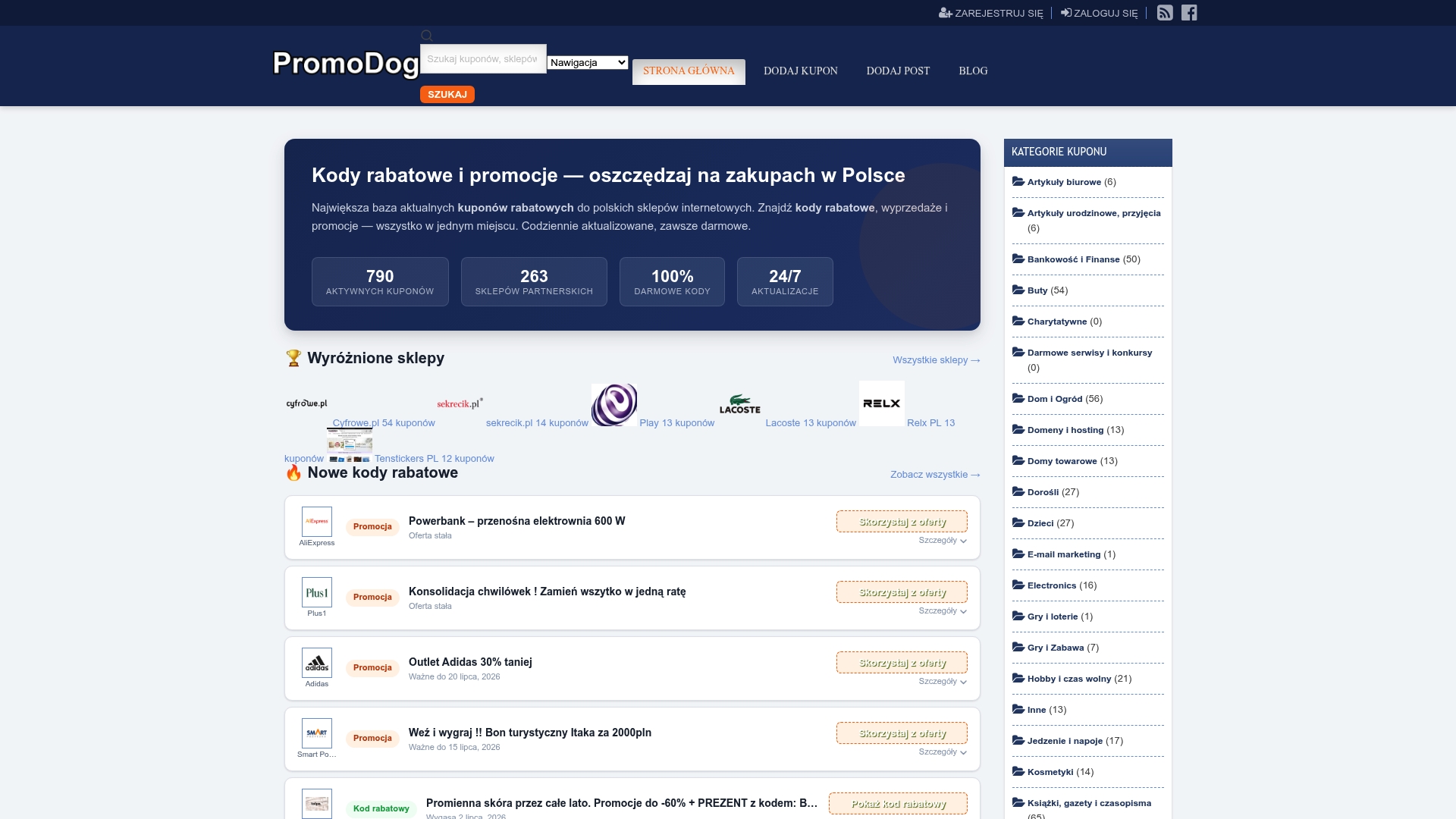
Task: Focus the coupon search input field
Action: click(483, 59)
